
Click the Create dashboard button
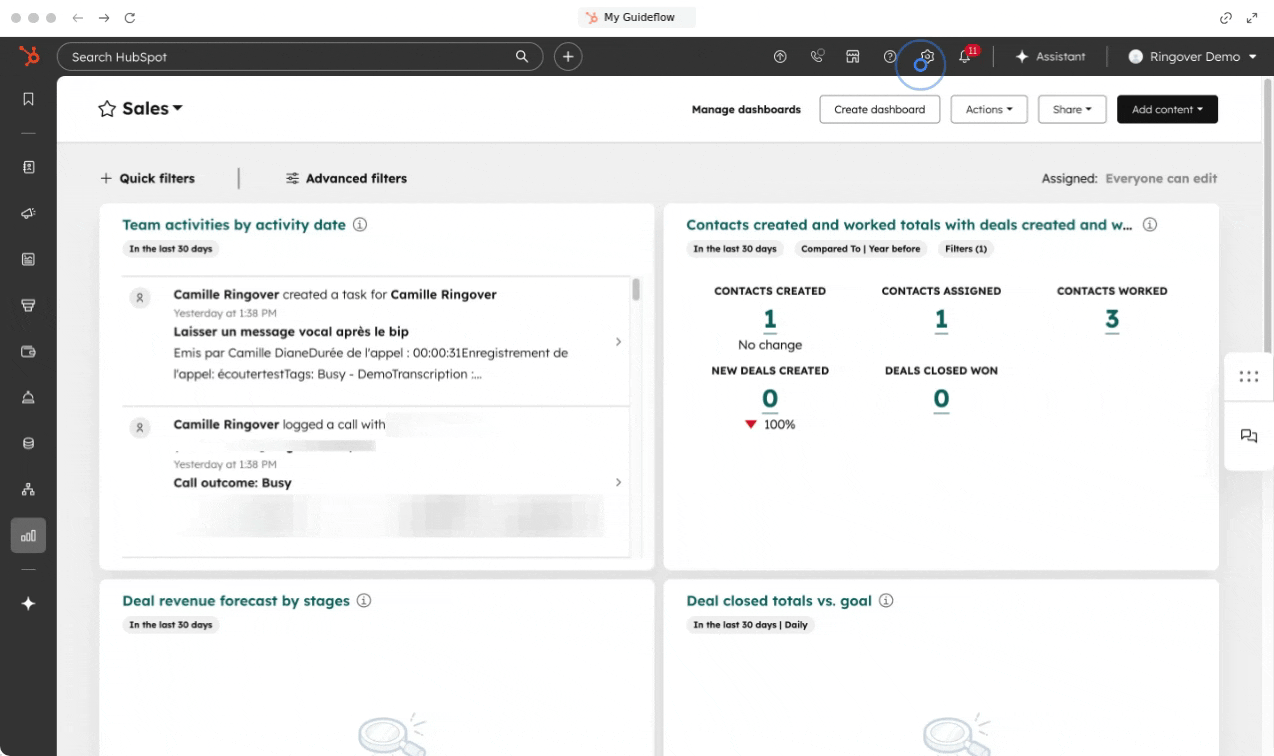coord(879,110)
